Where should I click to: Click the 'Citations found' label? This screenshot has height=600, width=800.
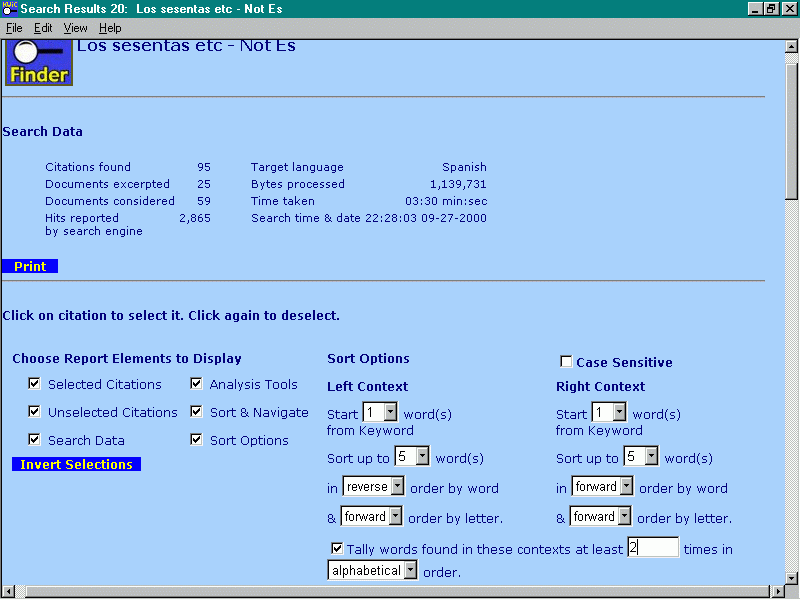tap(88, 167)
